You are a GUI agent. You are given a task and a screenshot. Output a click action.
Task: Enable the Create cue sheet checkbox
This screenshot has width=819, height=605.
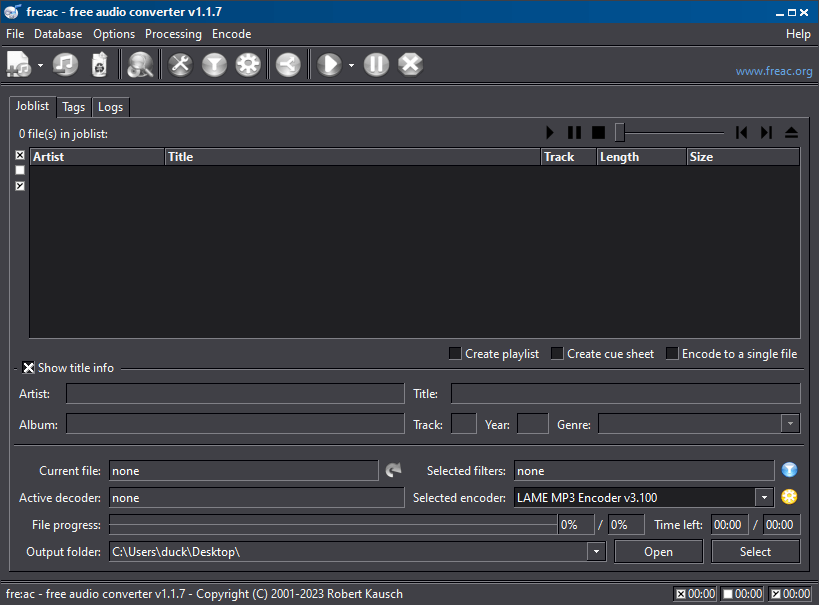[x=557, y=353]
